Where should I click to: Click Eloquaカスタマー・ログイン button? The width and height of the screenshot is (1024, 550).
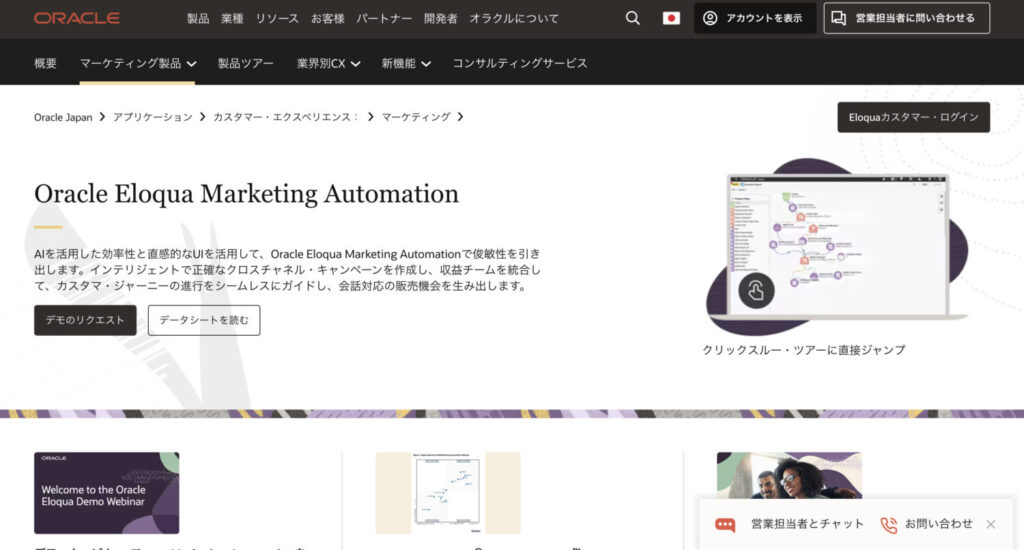point(914,117)
